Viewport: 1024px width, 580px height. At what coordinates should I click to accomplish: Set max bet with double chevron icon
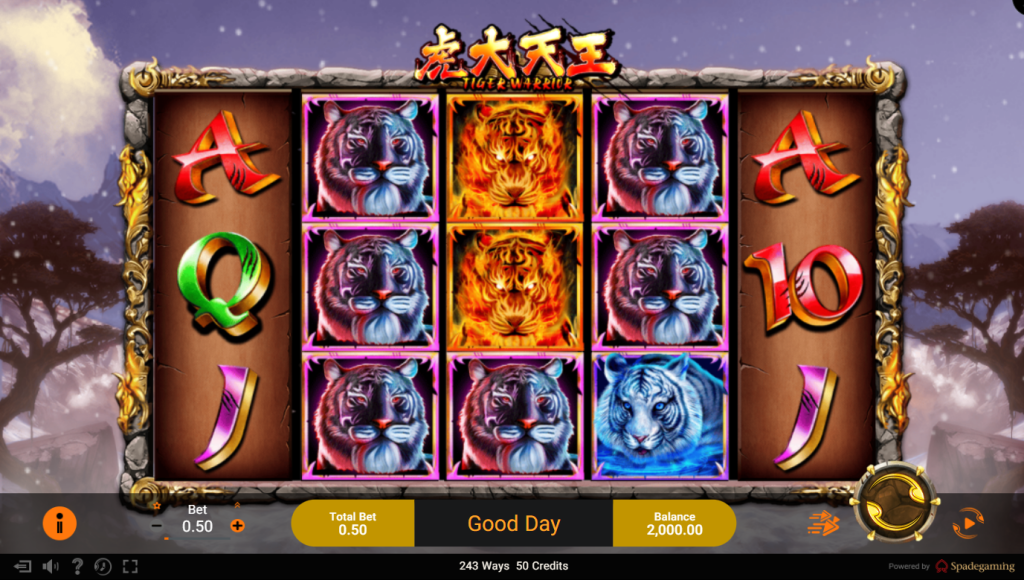[x=237, y=506]
